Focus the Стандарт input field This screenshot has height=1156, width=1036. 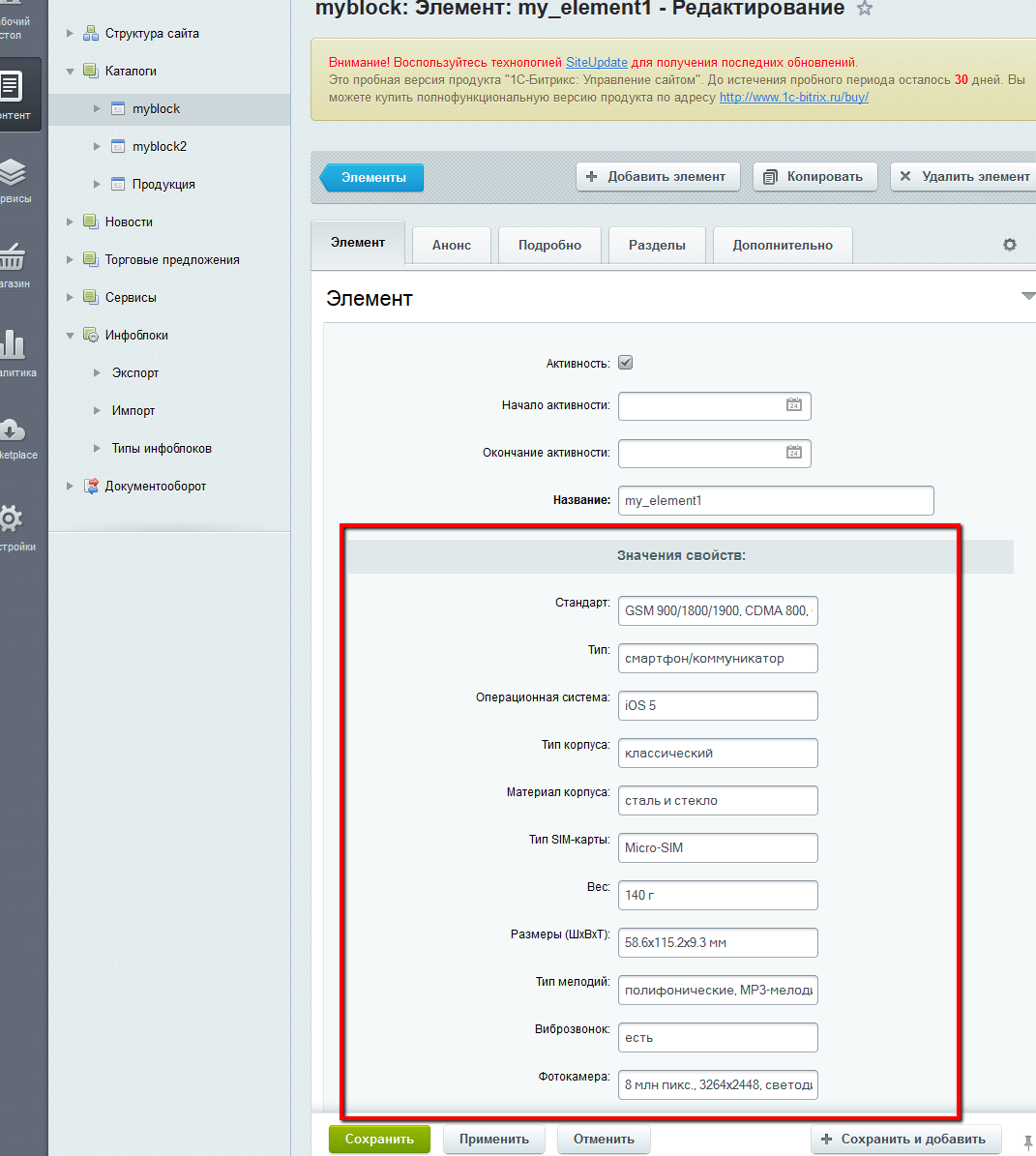718,610
